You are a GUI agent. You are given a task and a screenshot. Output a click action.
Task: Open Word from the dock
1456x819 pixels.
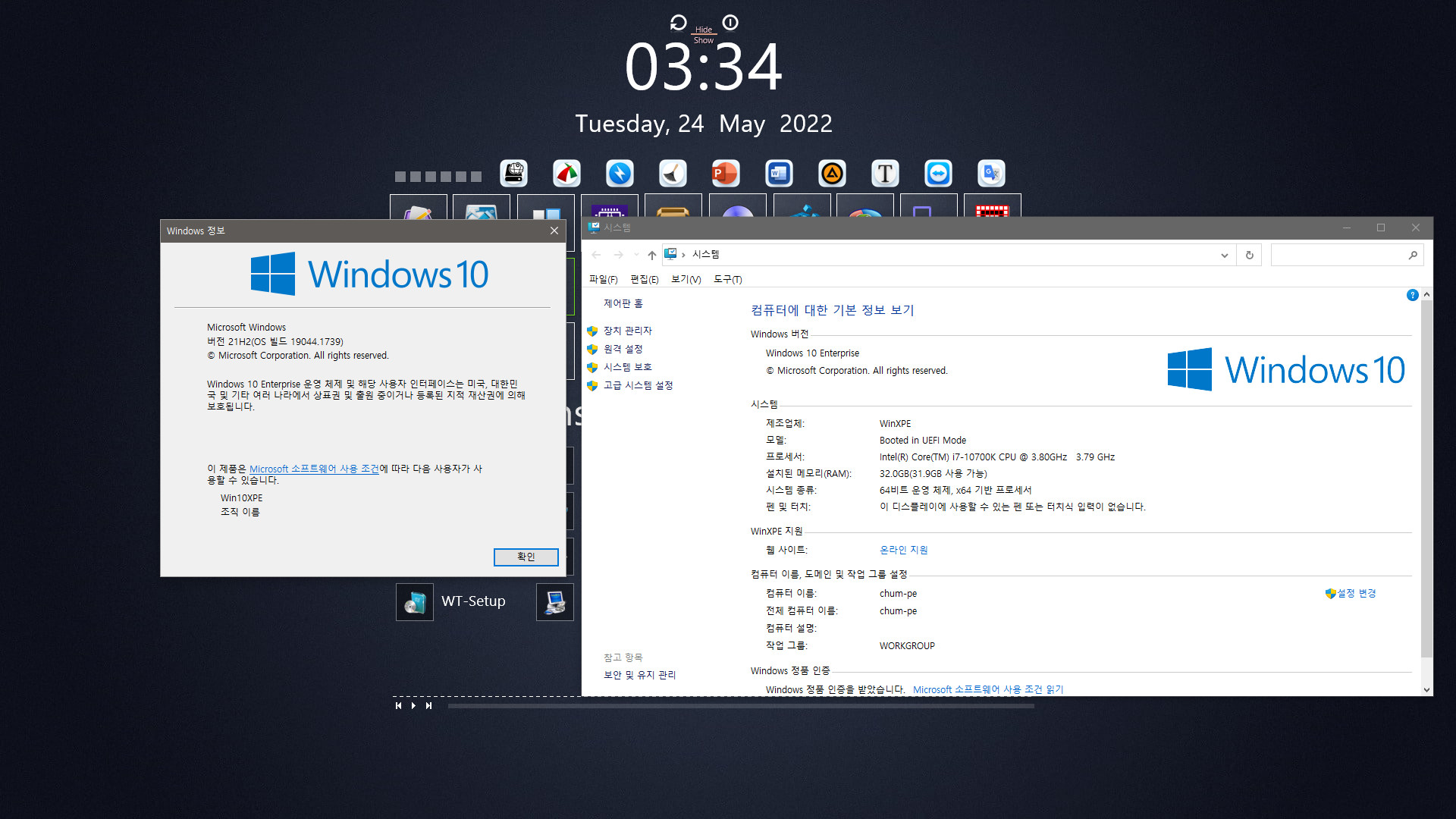coord(779,173)
